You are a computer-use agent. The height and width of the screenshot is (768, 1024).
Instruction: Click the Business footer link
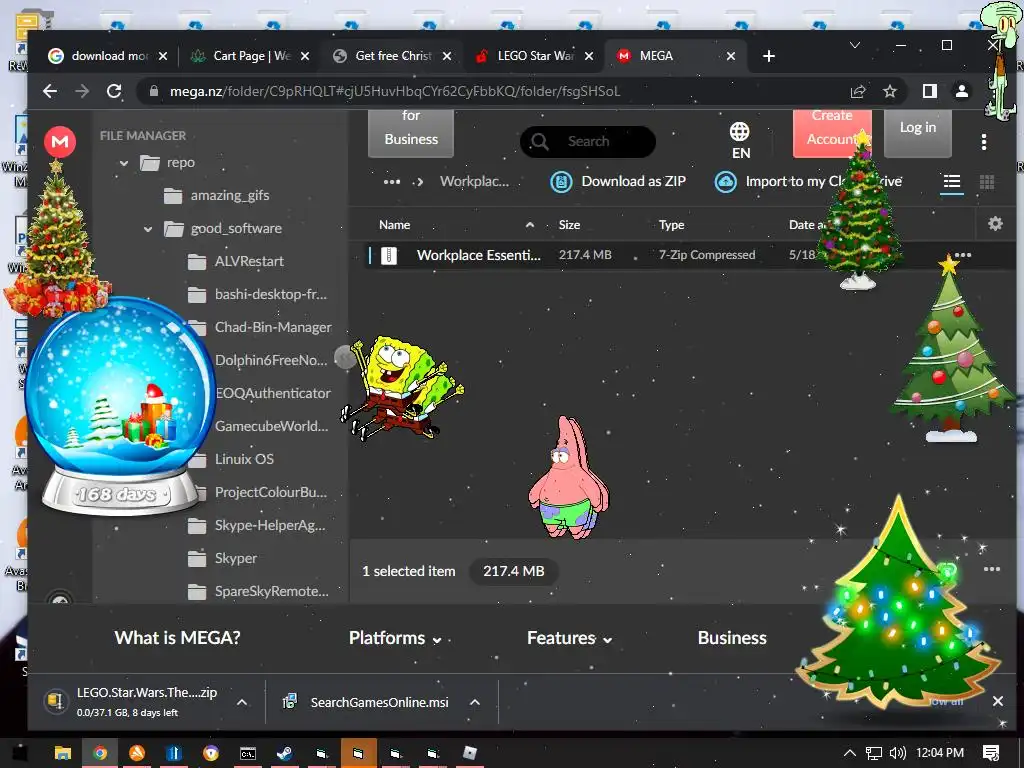732,638
